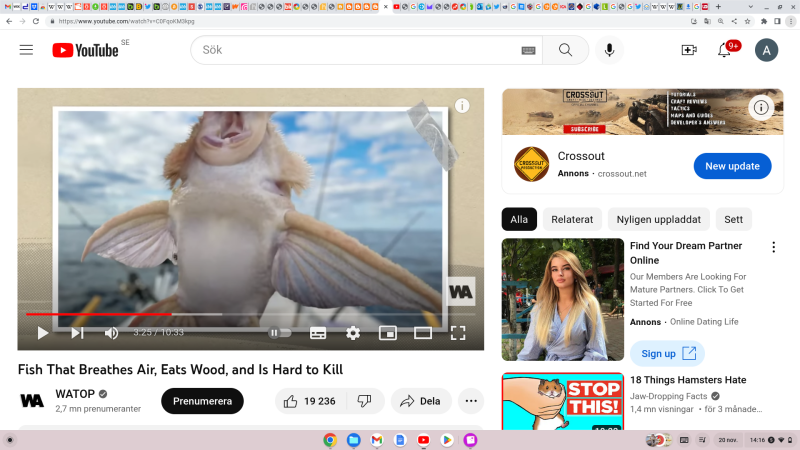Translate this page icon
The width and height of the screenshot is (800, 450).
click(707, 21)
